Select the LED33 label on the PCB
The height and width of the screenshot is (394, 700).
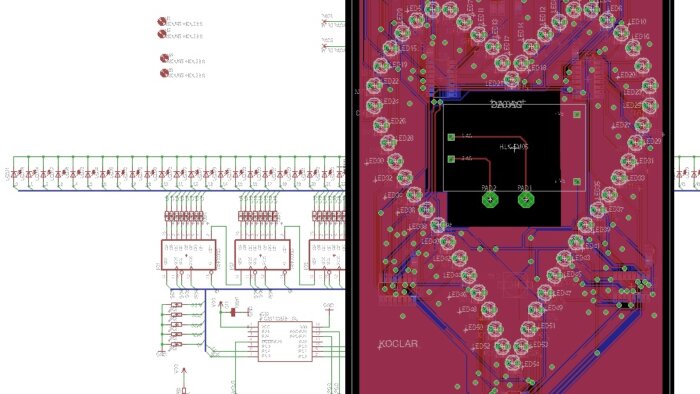(x=636, y=178)
